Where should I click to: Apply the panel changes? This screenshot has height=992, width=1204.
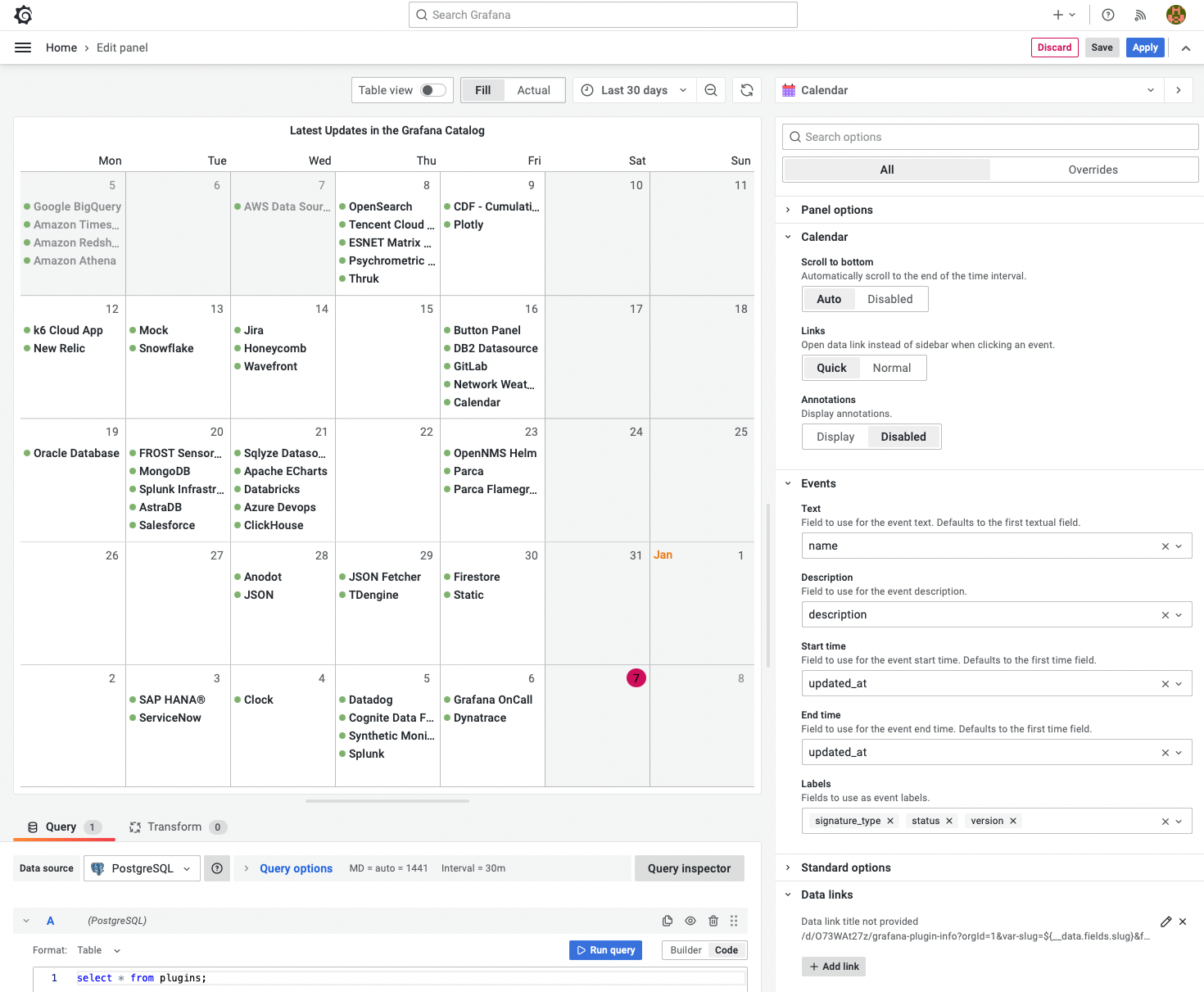[x=1145, y=48]
